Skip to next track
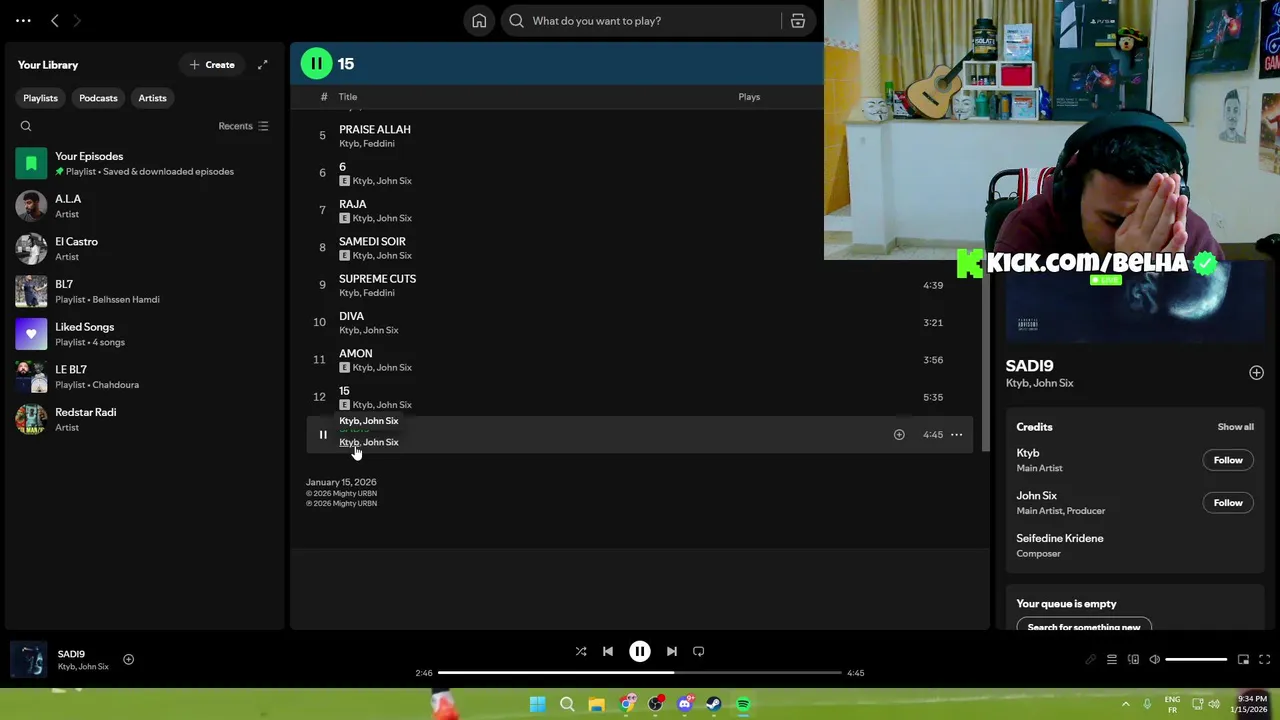 [672, 652]
